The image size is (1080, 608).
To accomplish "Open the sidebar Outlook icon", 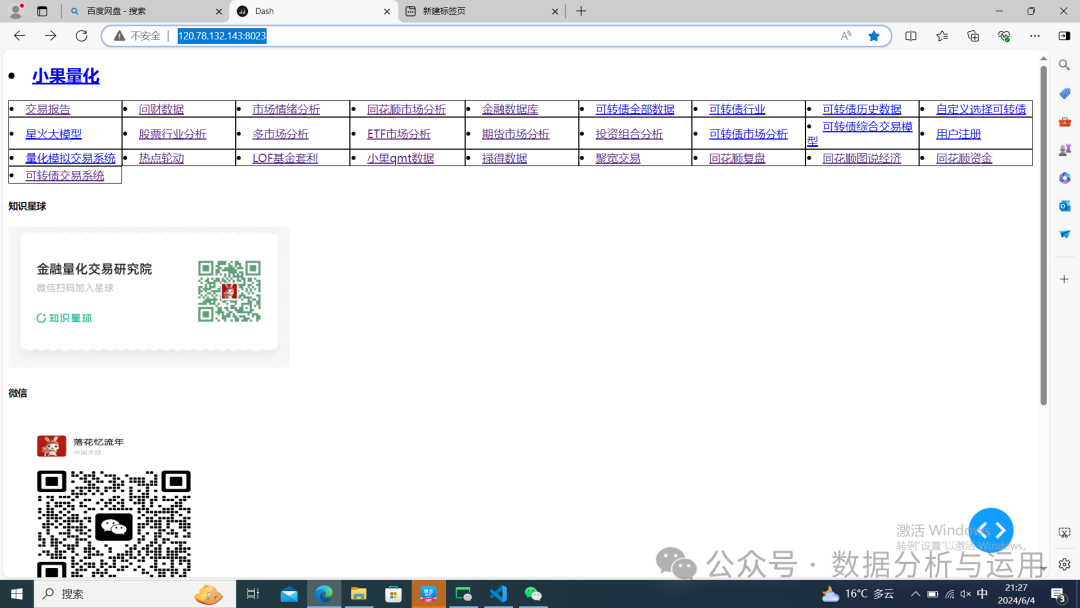I will click(1064, 206).
